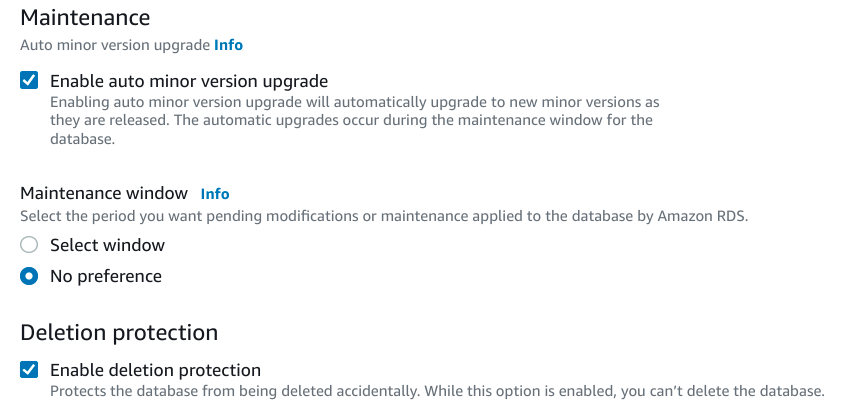This screenshot has width=841, height=419.
Task: Choose the Select window radio button
Action: (x=30, y=245)
